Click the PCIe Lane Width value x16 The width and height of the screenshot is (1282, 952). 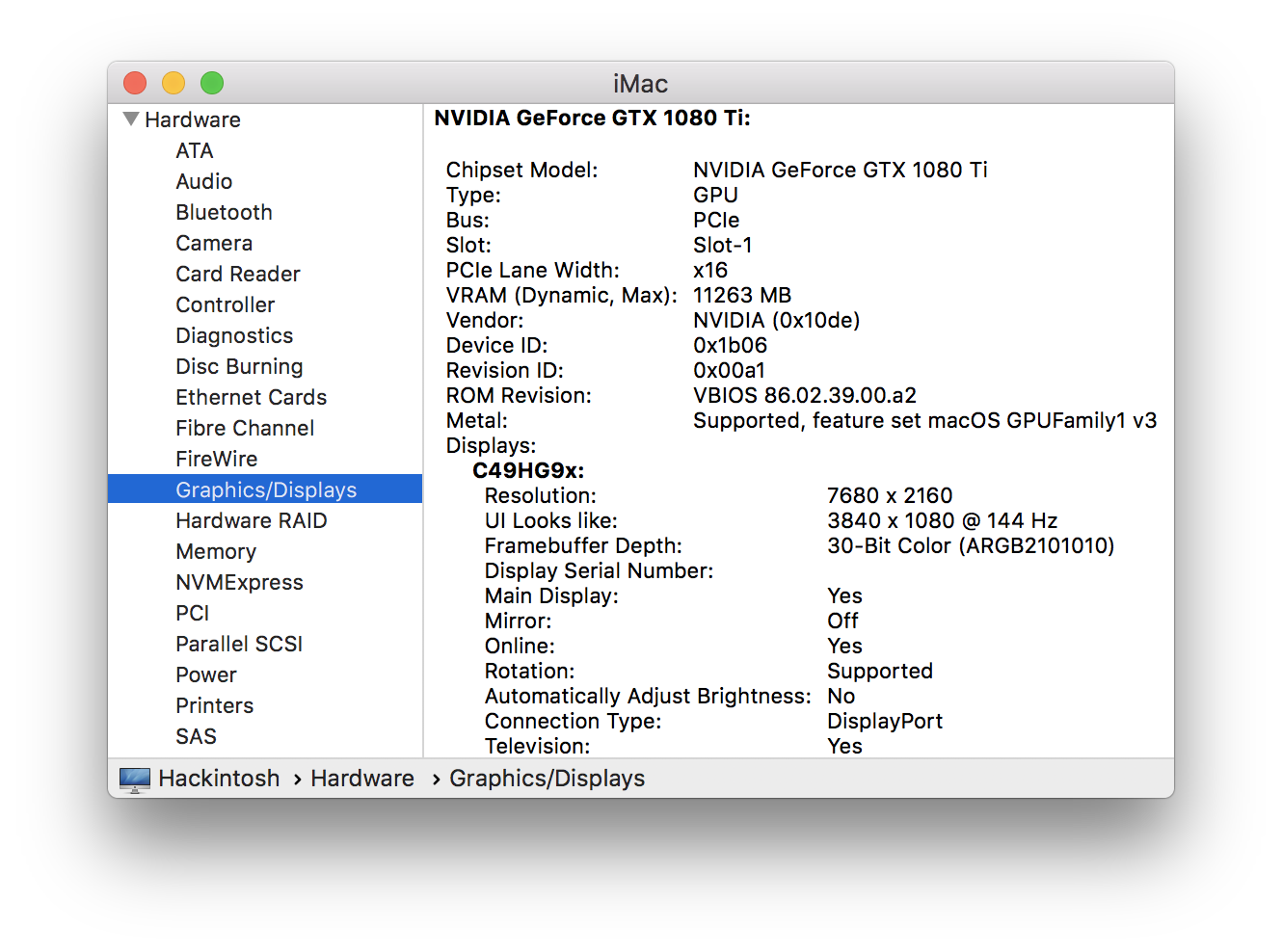coord(710,270)
